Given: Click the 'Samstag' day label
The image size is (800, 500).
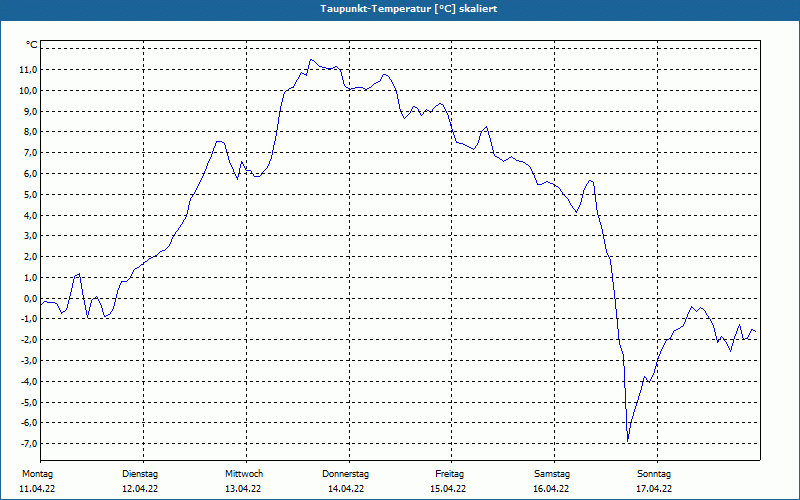Looking at the screenshot, I should click(552, 474).
